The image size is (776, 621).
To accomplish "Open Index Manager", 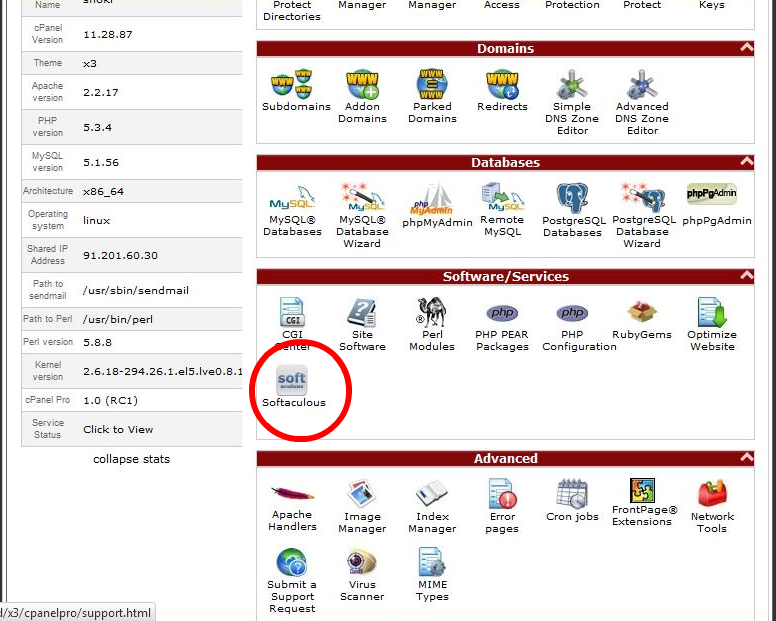I will (432, 506).
